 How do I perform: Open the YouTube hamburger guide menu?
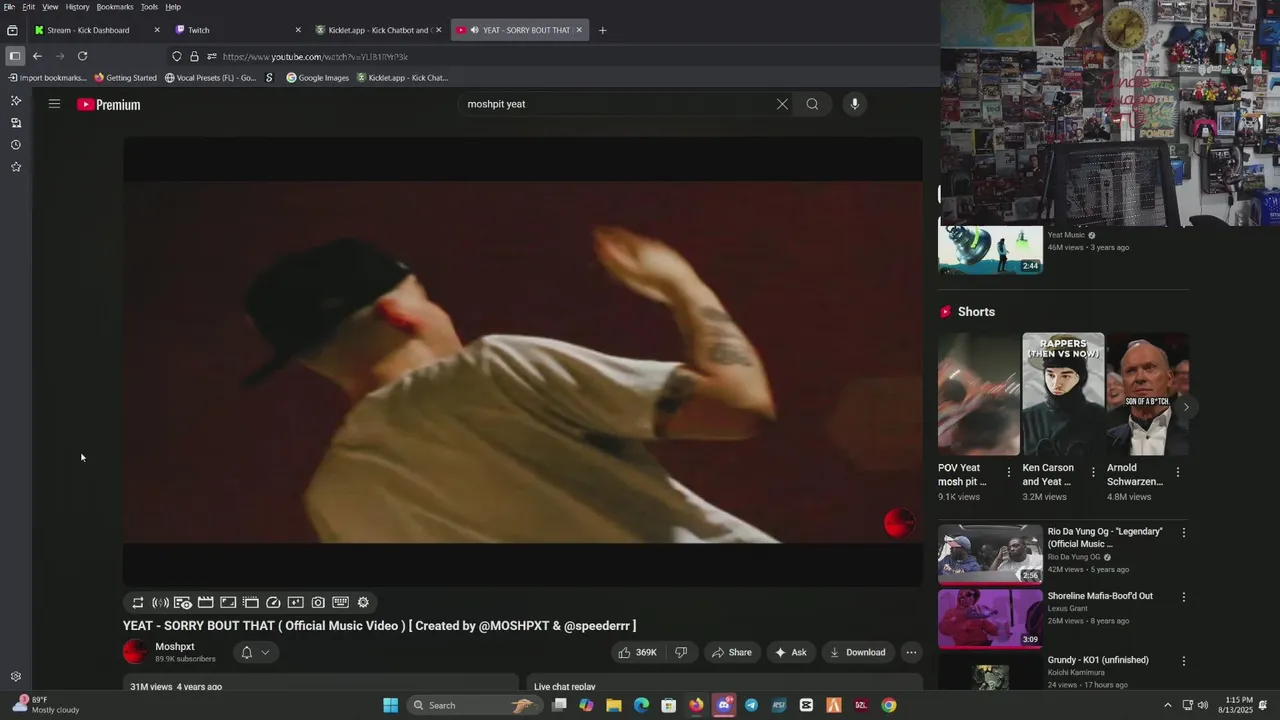54,104
